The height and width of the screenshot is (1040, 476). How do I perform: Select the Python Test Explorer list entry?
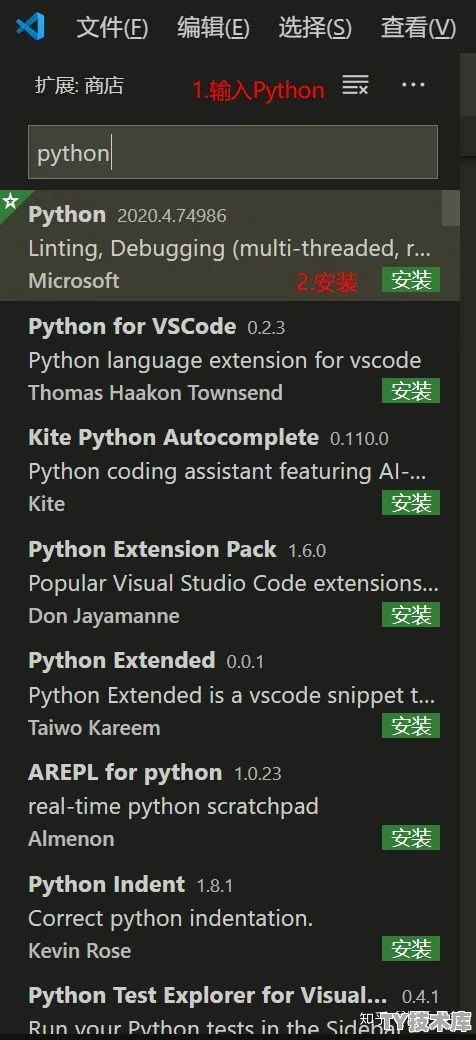[x=230, y=1006]
